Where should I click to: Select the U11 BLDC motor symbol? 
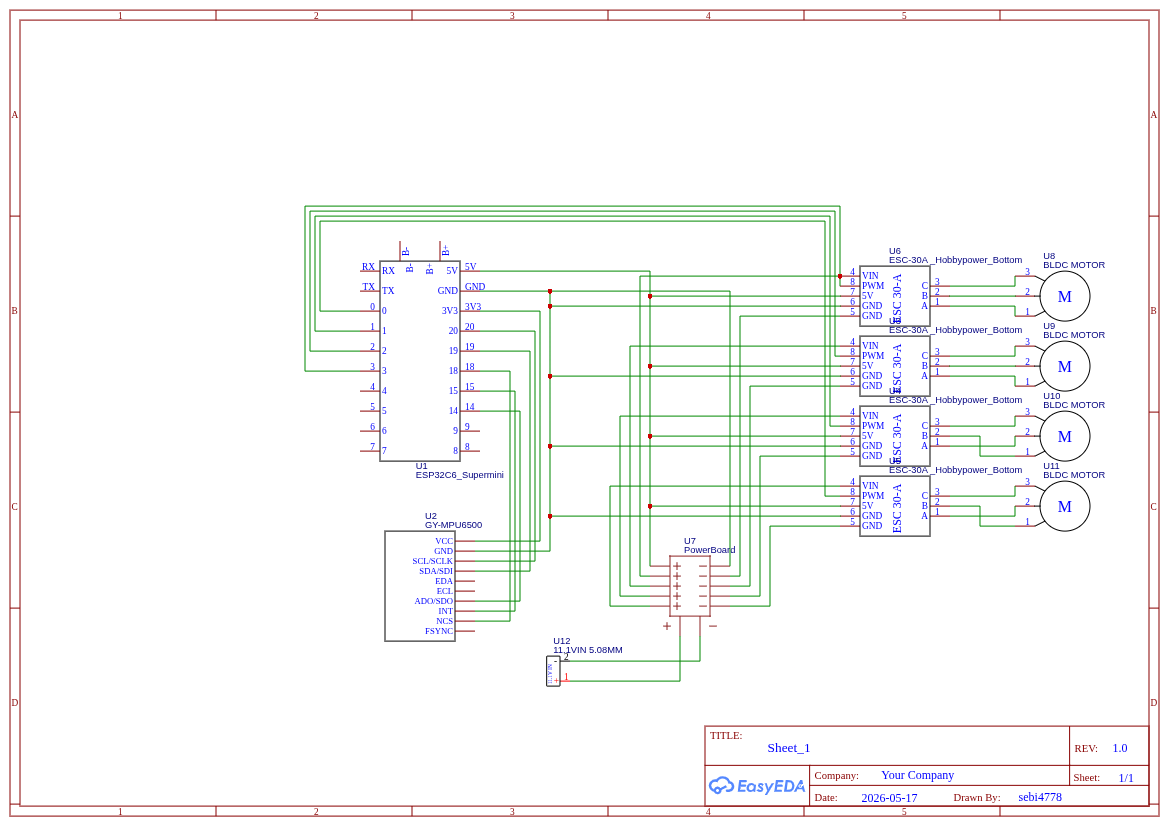(x=1065, y=506)
